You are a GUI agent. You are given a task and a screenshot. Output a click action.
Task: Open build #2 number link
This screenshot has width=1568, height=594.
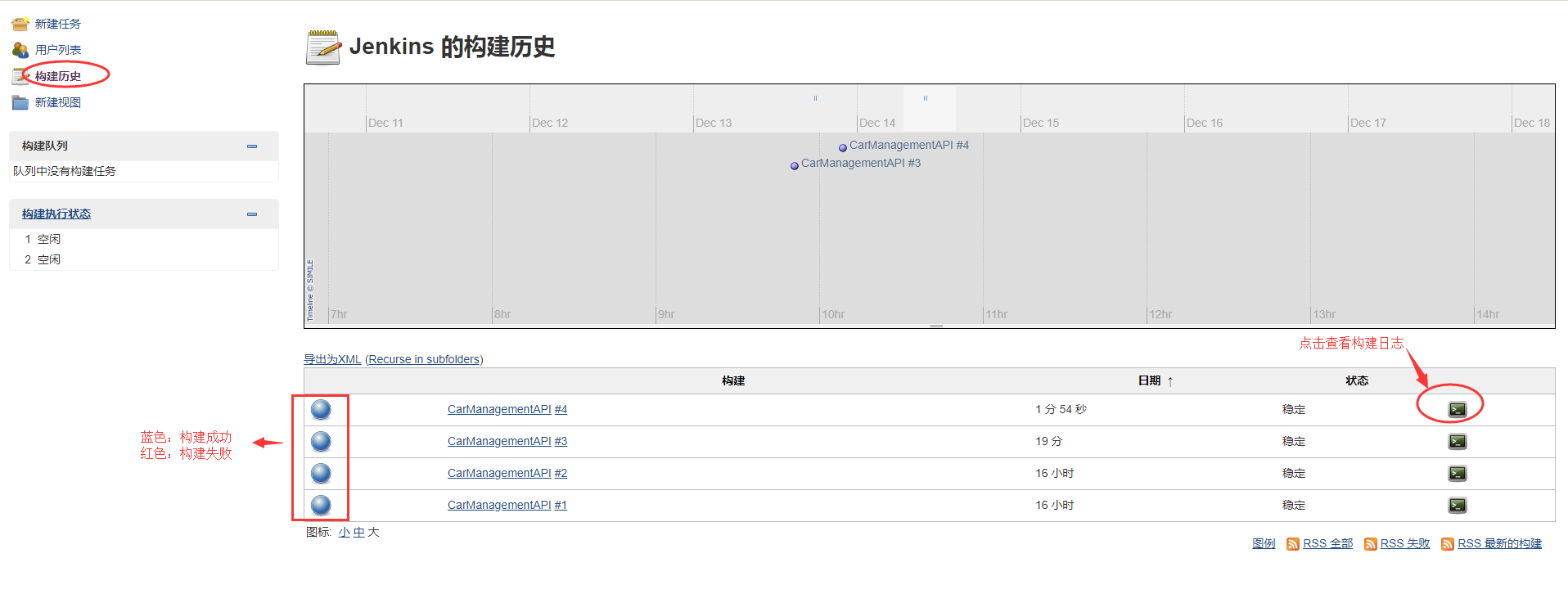pos(561,473)
